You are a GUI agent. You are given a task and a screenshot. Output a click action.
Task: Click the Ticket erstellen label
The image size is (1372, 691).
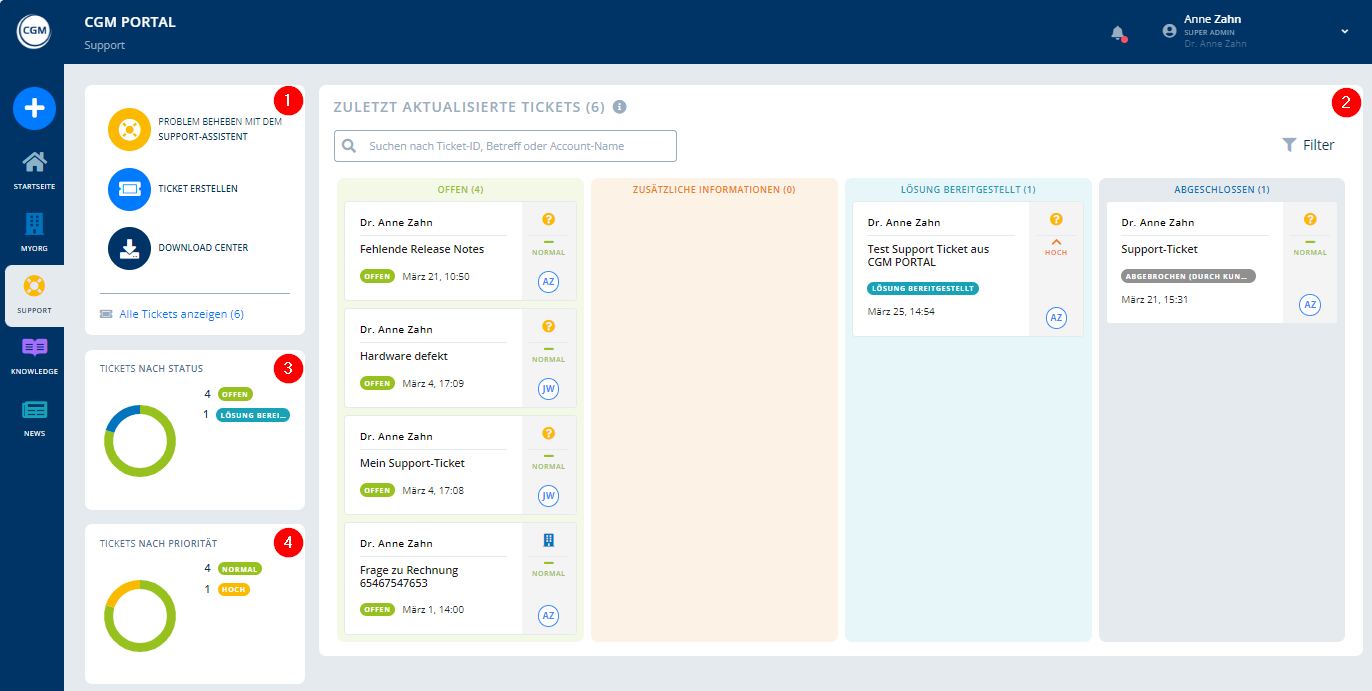pyautogui.click(x=198, y=189)
